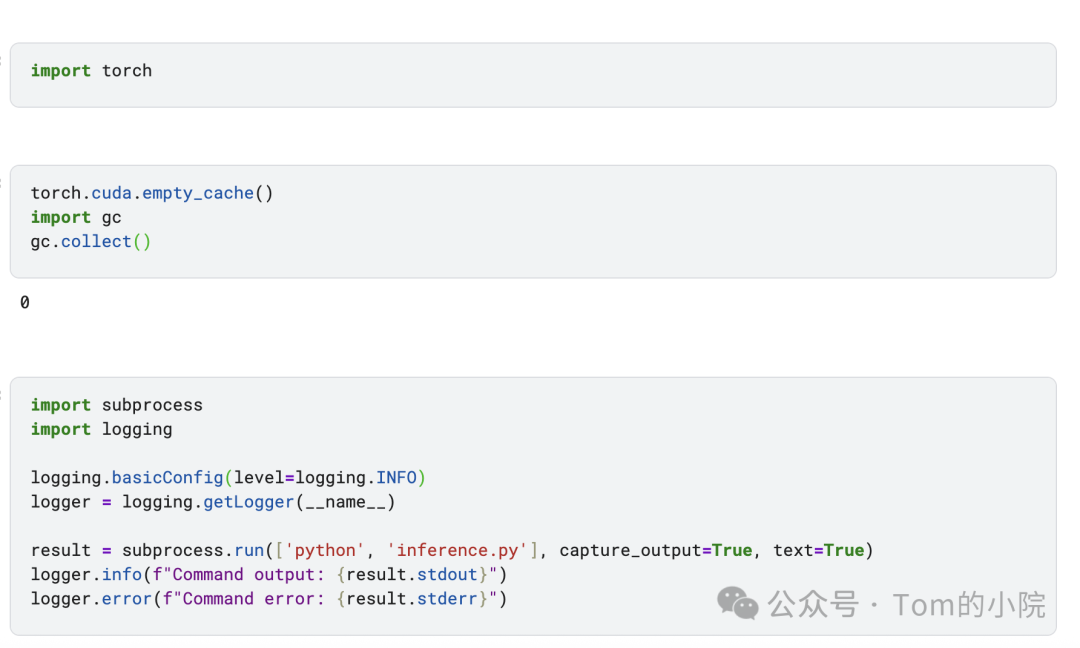Screen dimensions: 1080x648
Task: Click the logging.basicConfig line
Action: coord(228,477)
